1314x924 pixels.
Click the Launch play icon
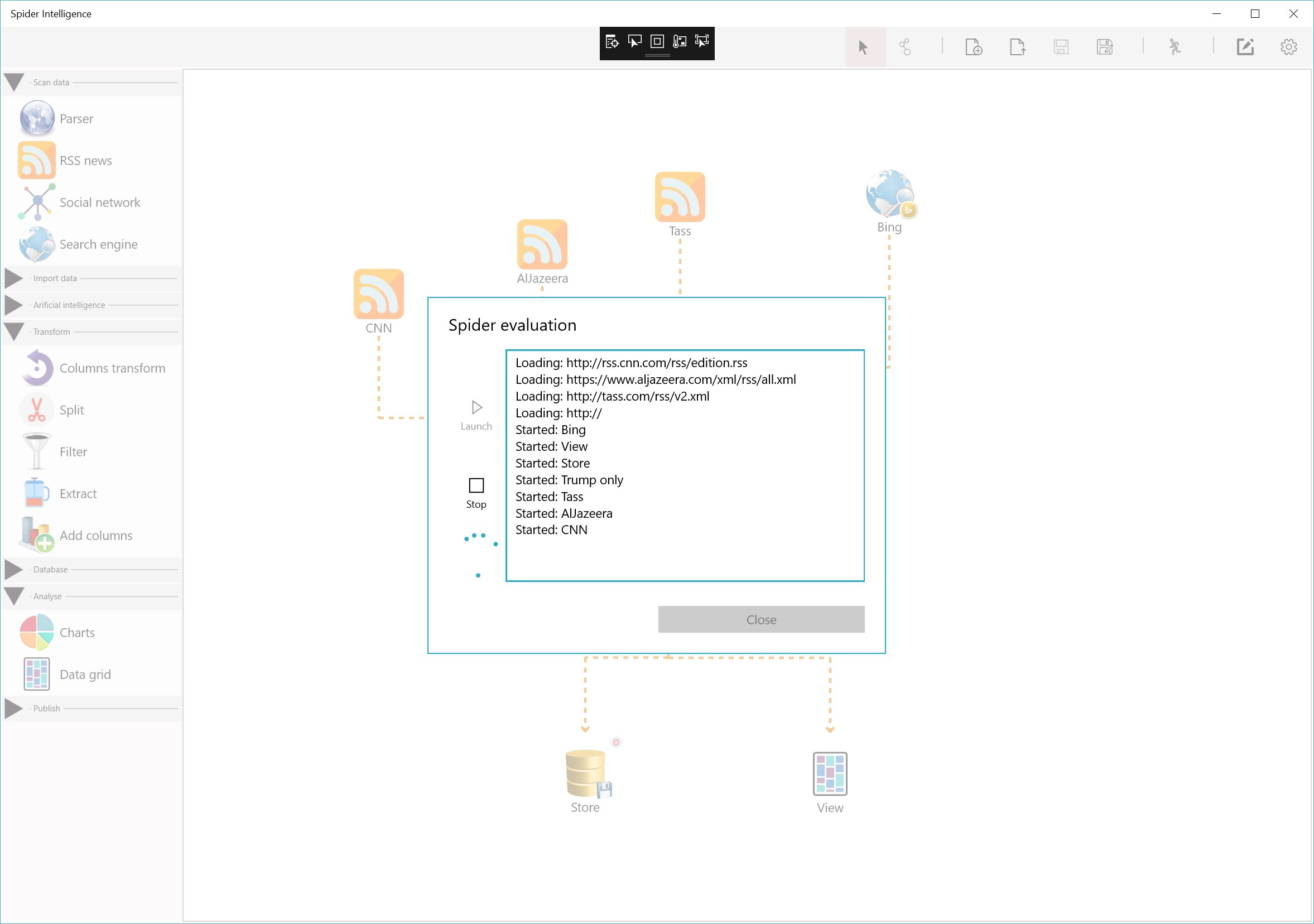tap(476, 407)
